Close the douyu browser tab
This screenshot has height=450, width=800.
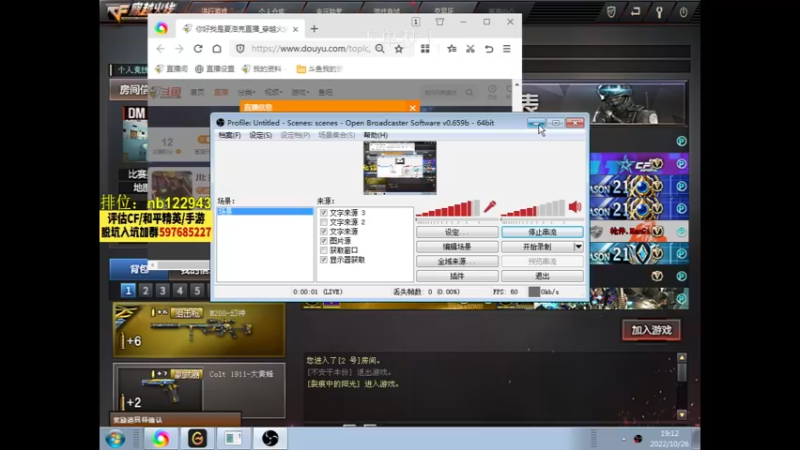point(295,30)
